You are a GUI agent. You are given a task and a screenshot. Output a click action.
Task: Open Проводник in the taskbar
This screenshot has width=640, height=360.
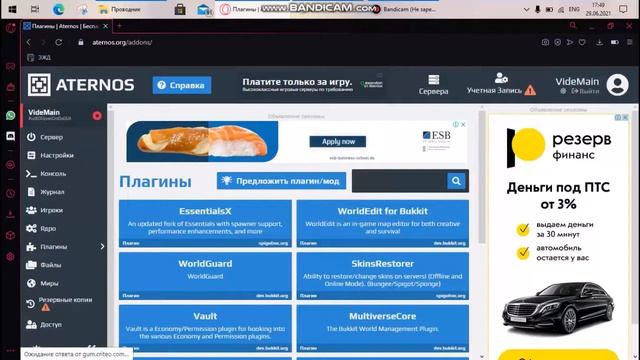[x=120, y=9]
